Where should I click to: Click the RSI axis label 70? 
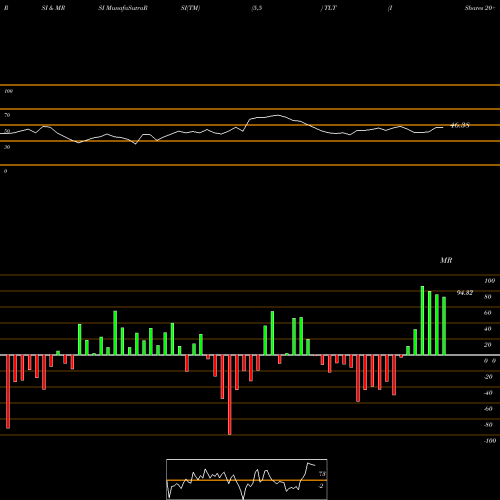click(7, 115)
